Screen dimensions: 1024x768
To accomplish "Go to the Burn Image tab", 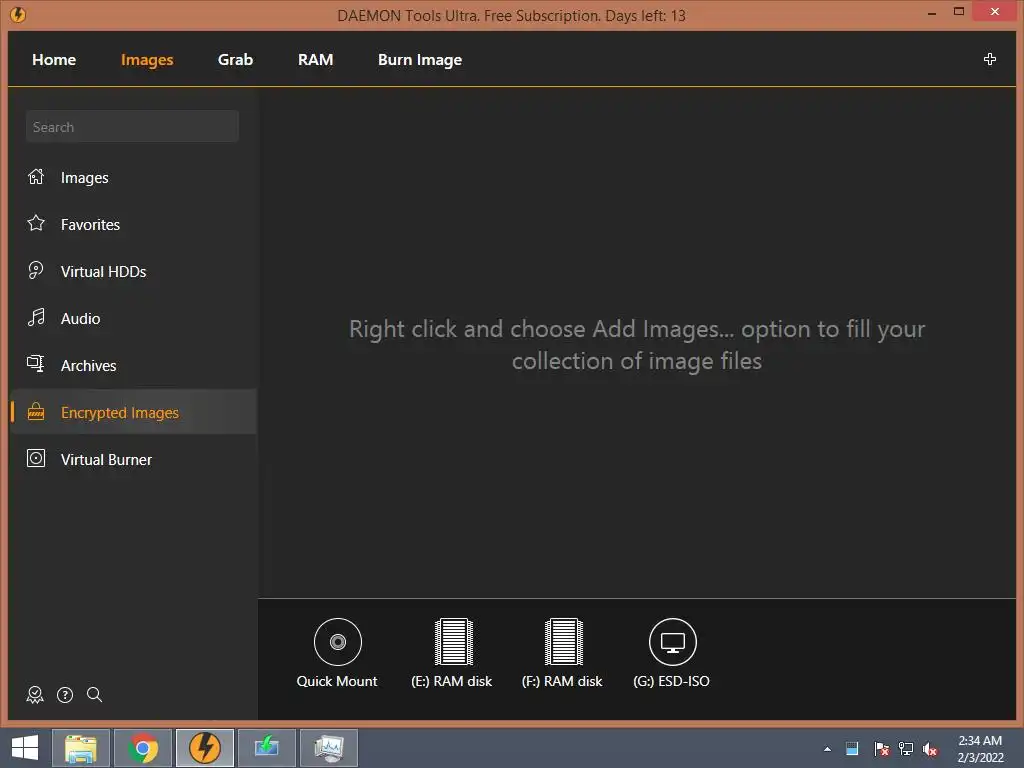I will (x=420, y=59).
